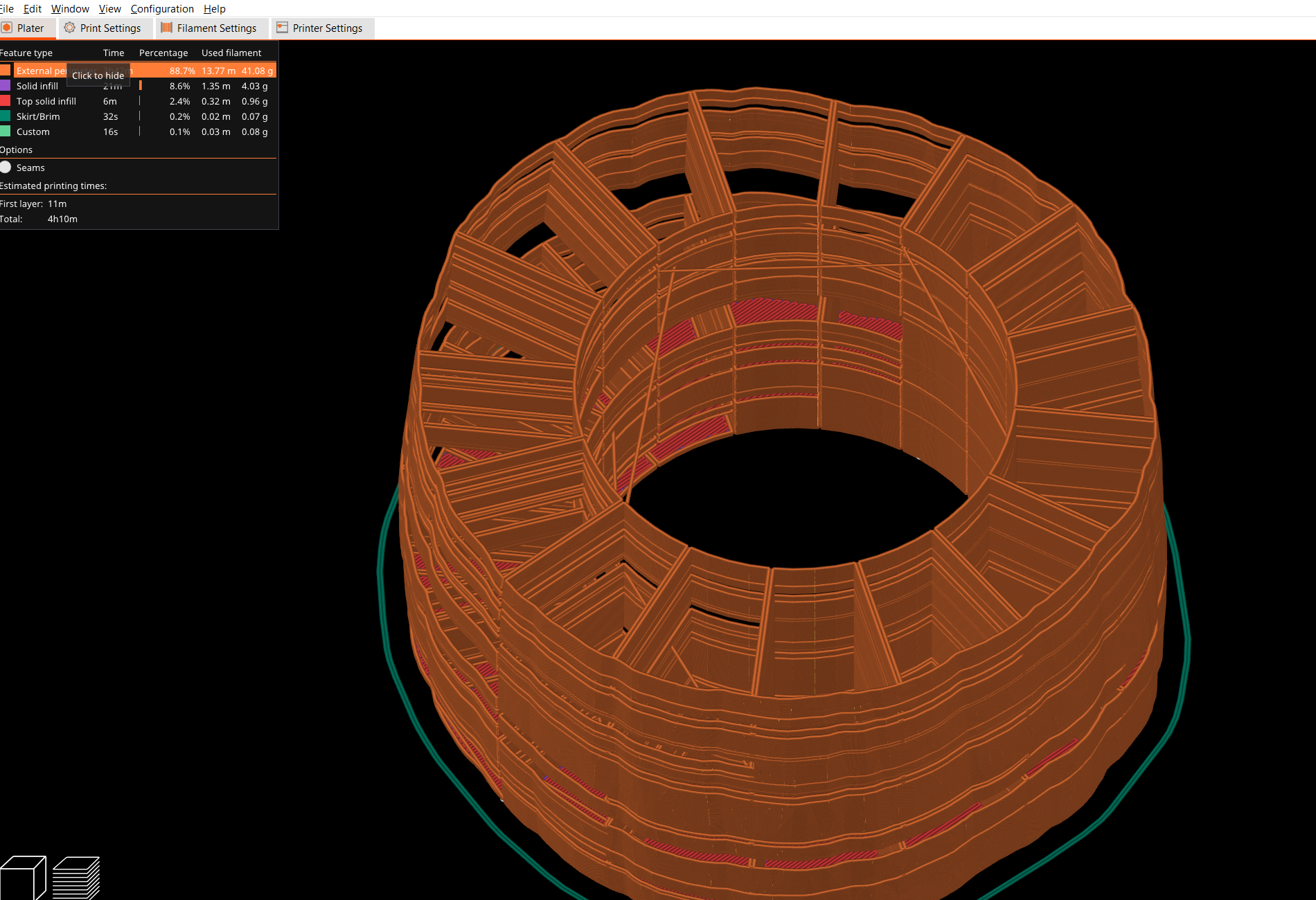
Task: Click the 88.7% percentage value
Action: tap(182, 71)
